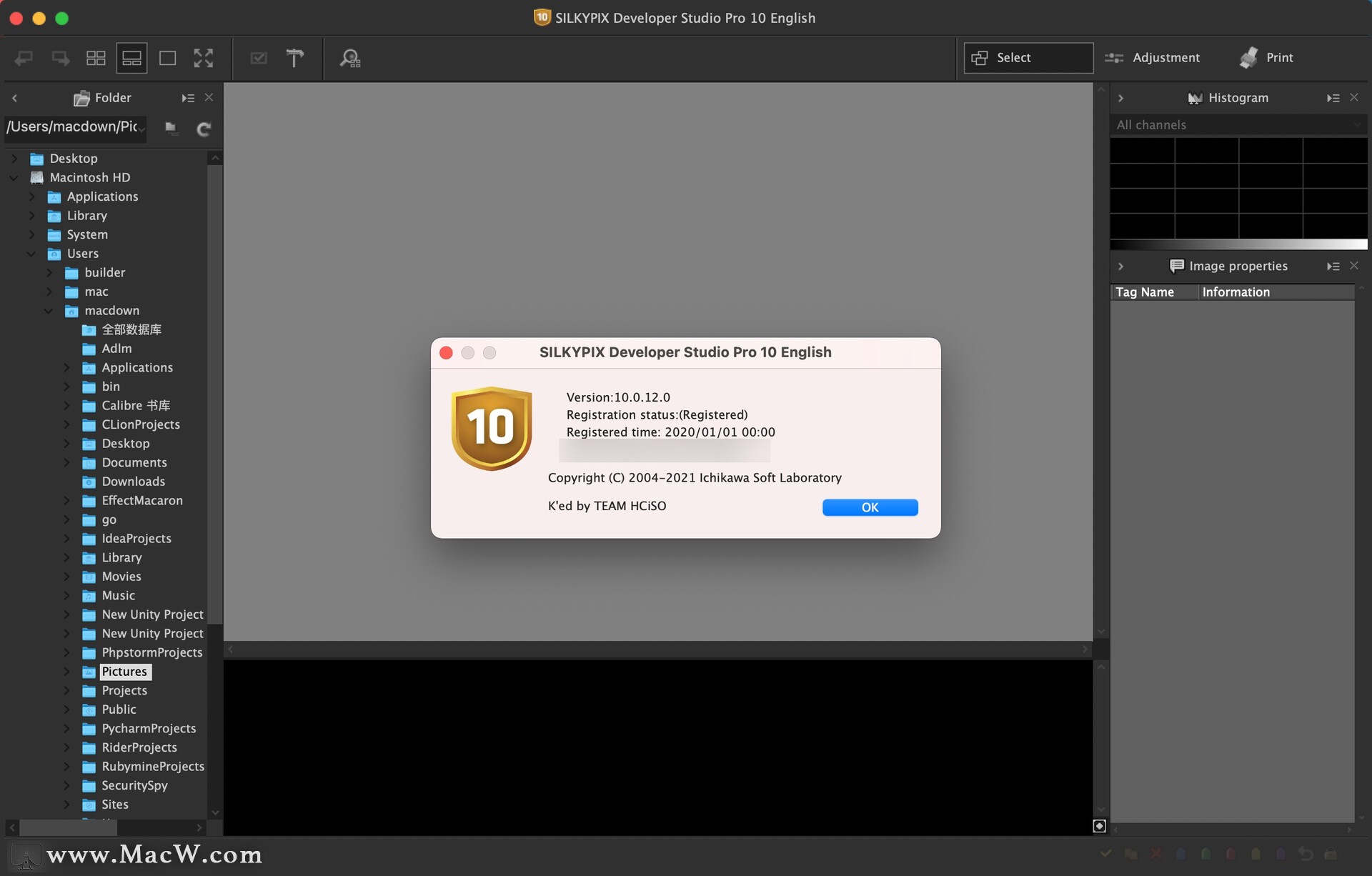Screen dimensions: 1372x876
Task: Click the previous scene arrow icon in toolbar
Action: point(24,58)
